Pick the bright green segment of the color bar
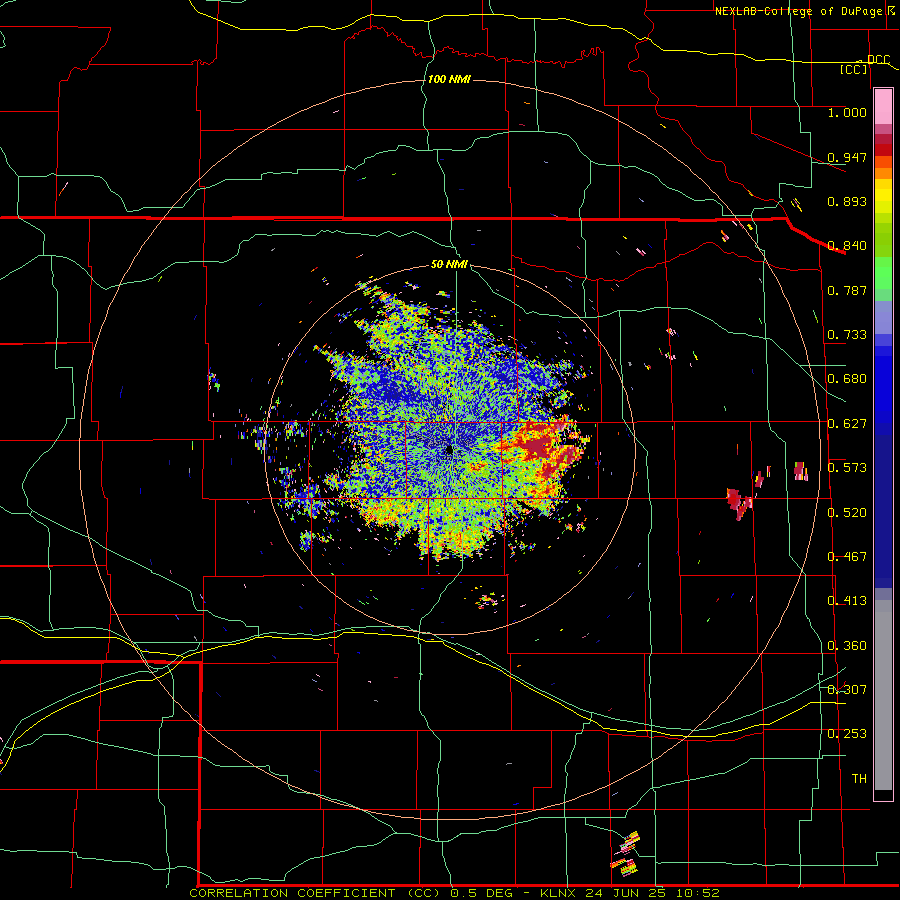This screenshot has width=900, height=900. 883,273
